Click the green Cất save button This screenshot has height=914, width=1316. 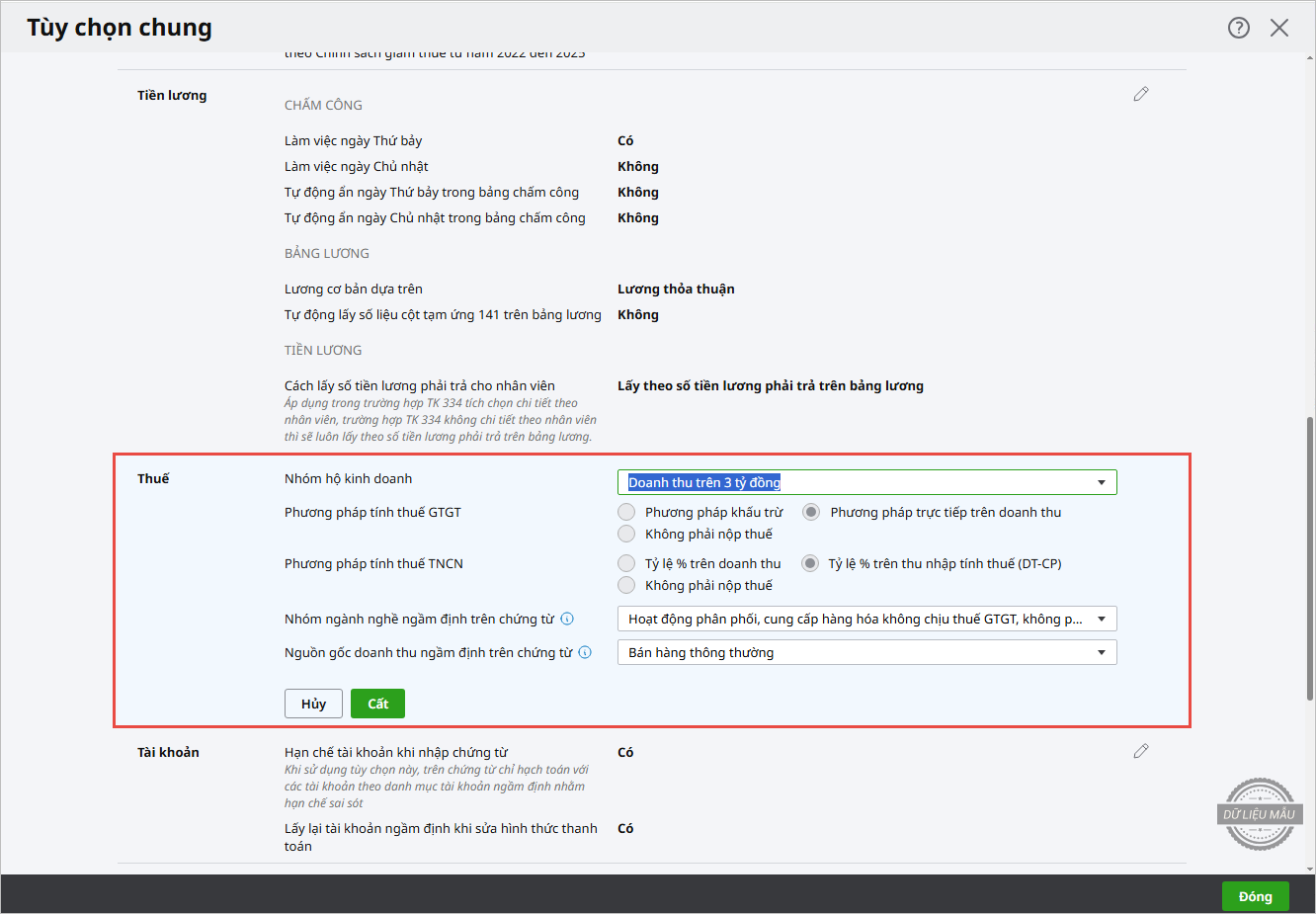click(x=377, y=704)
